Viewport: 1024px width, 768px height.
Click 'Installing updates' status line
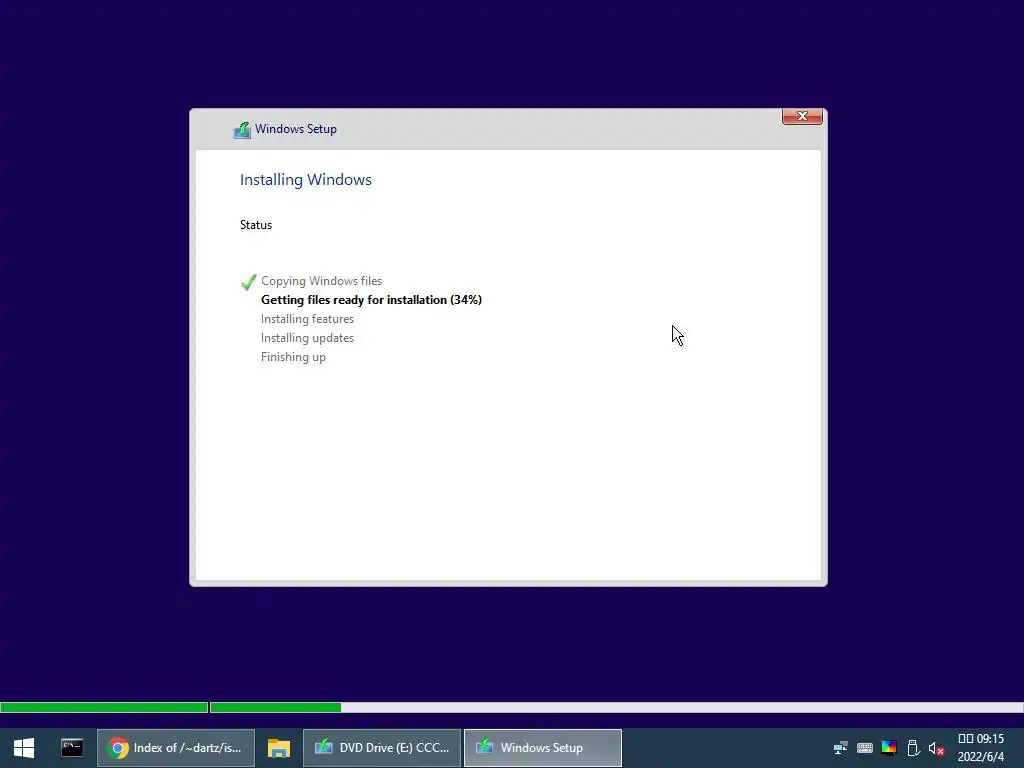coord(307,338)
